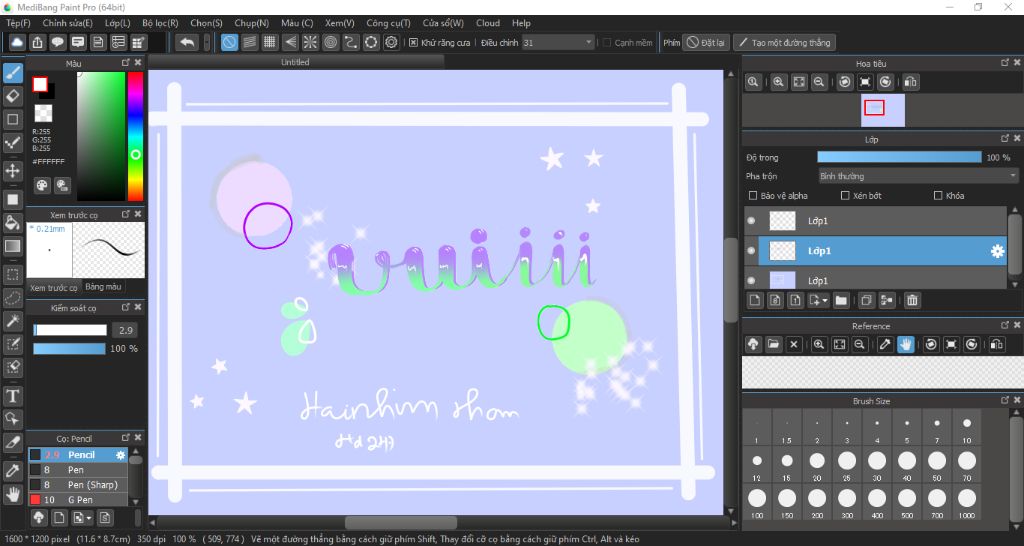This screenshot has width=1024, height=546.
Task: Pick the eyedropper in the Reference panel
Action: pyautogui.click(x=885, y=344)
